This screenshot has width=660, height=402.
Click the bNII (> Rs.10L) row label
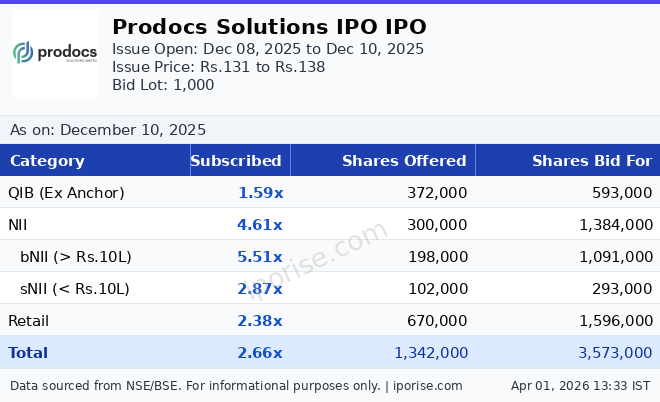pyautogui.click(x=75, y=257)
